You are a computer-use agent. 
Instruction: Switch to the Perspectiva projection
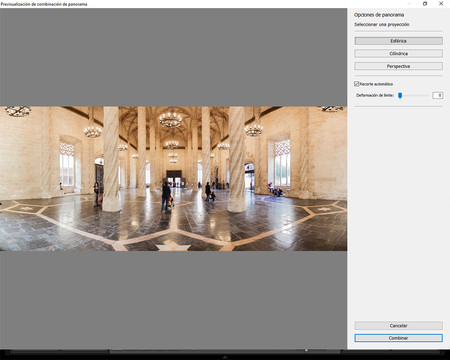(x=398, y=66)
